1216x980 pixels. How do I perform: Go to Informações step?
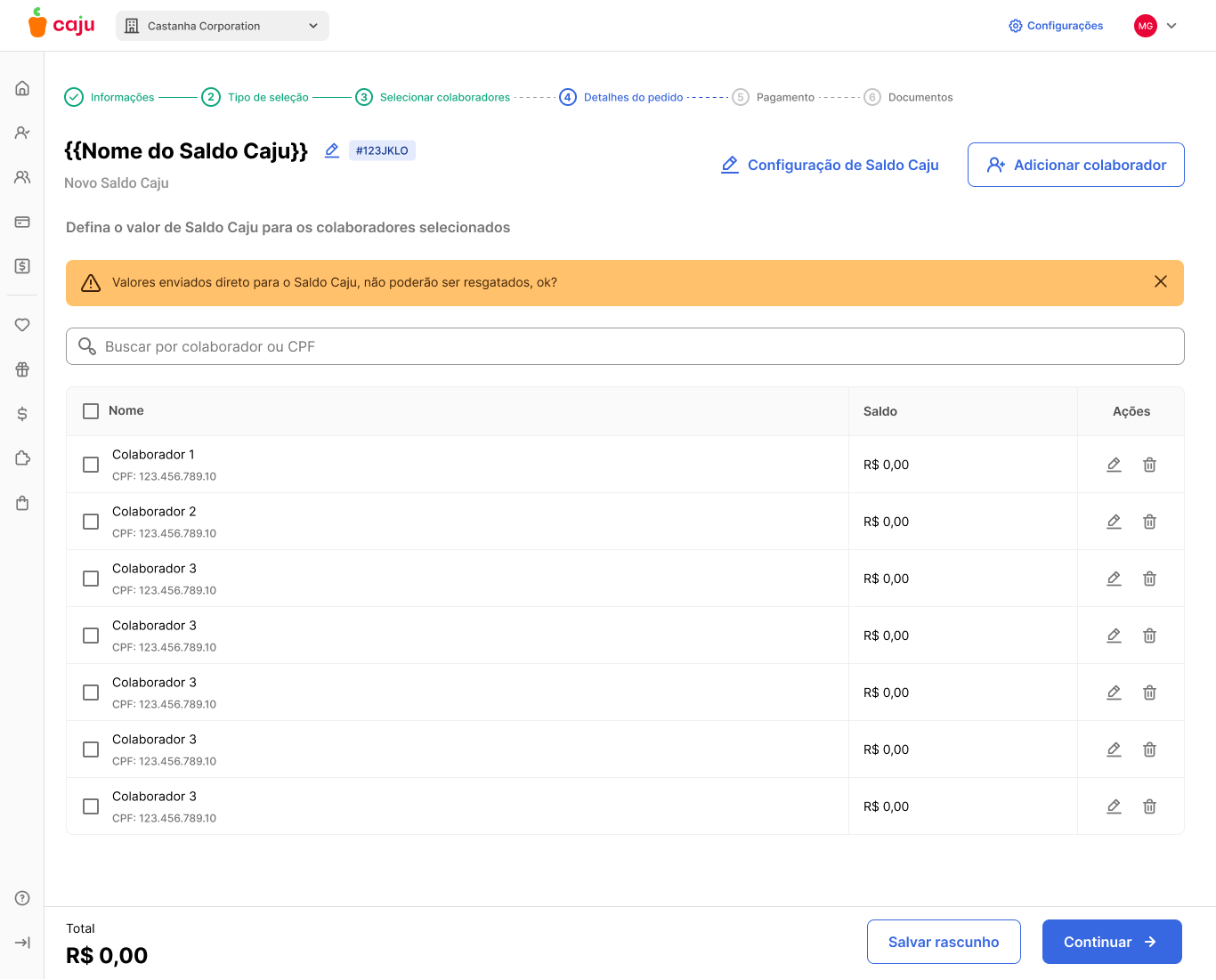(109, 97)
